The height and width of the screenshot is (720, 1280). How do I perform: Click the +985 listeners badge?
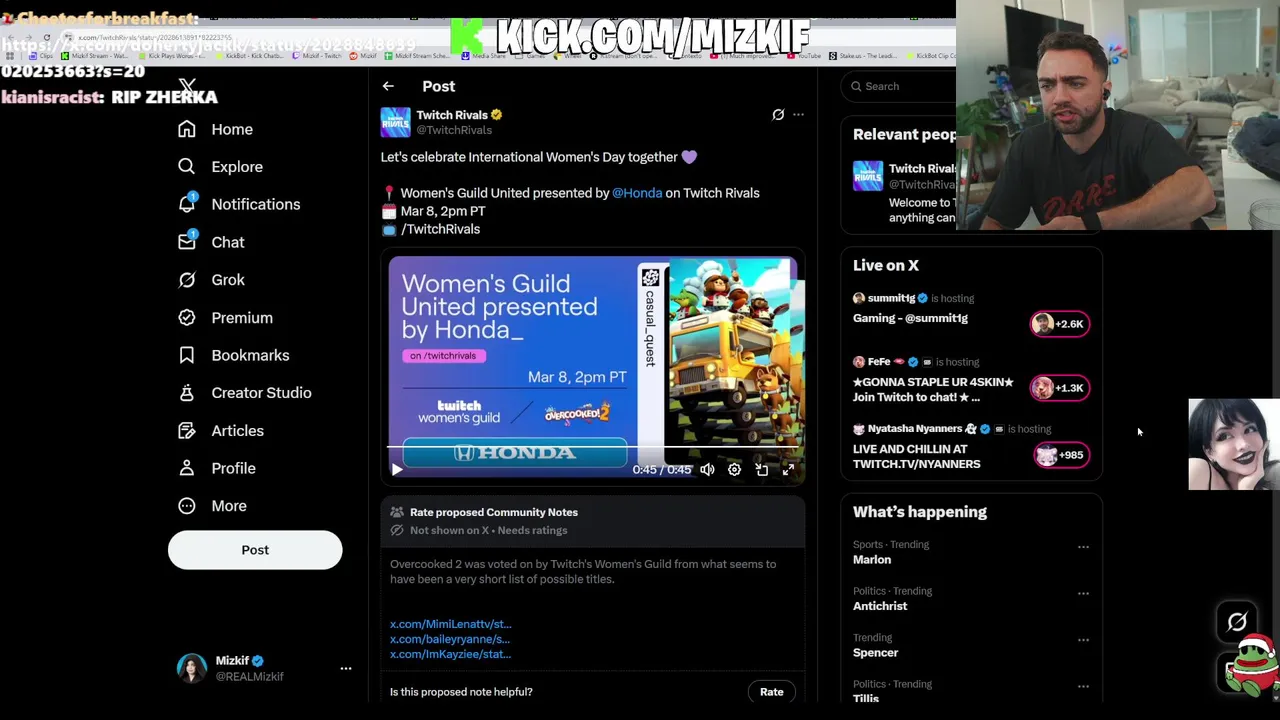pyautogui.click(x=1060, y=455)
